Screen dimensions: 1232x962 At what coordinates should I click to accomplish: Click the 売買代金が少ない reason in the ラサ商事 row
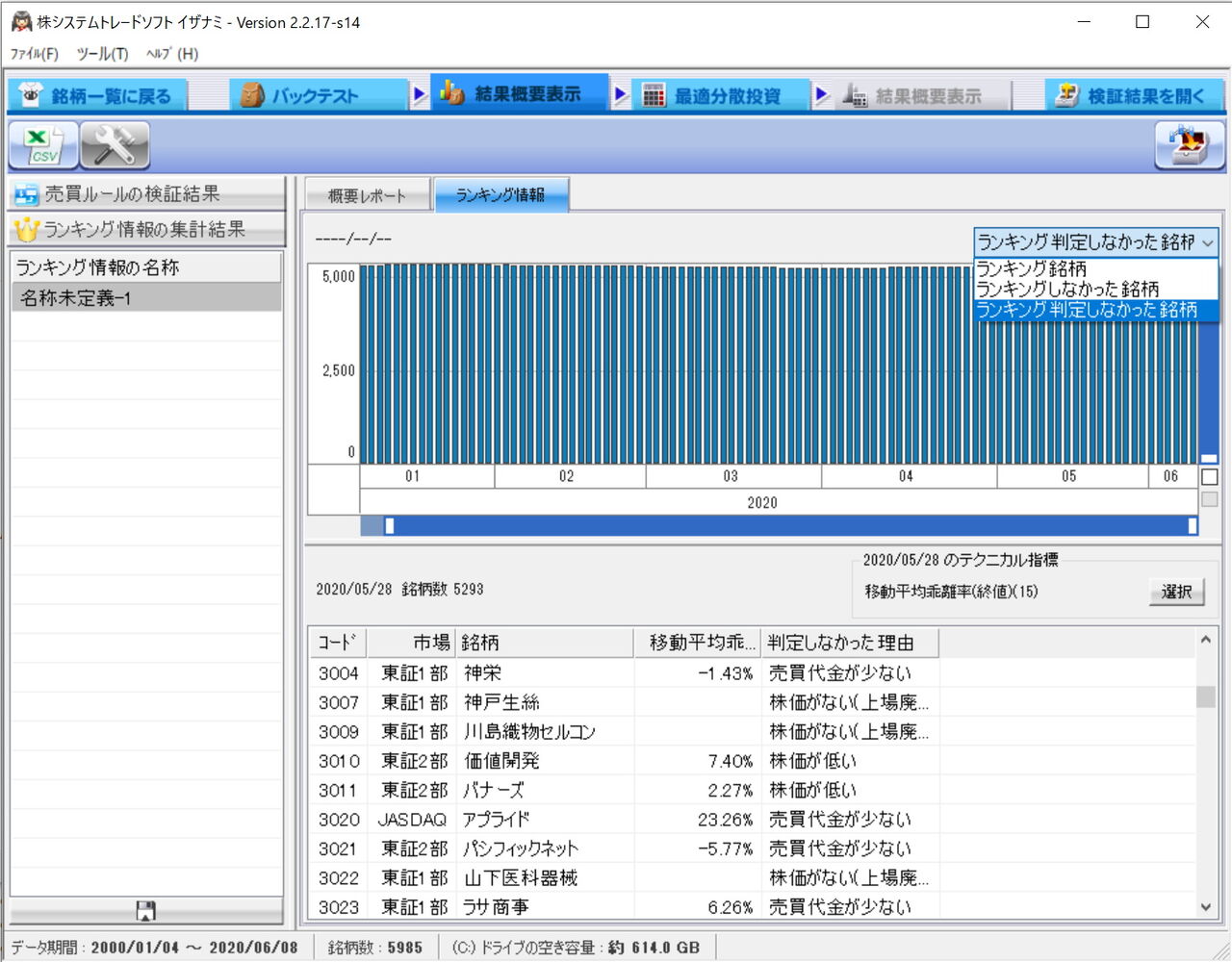tap(840, 907)
